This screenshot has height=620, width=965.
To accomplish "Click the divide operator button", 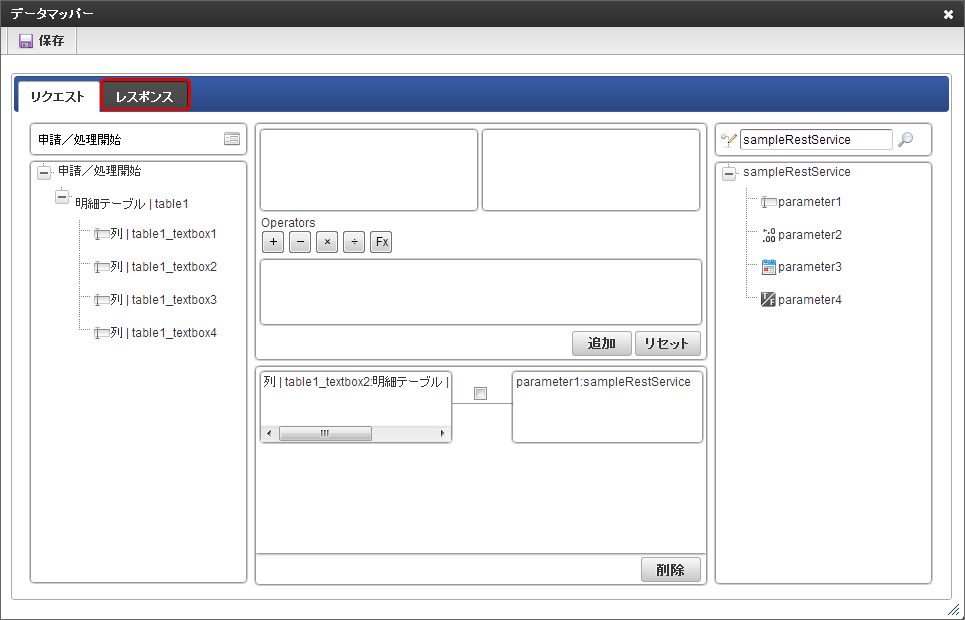I will pyautogui.click(x=354, y=242).
